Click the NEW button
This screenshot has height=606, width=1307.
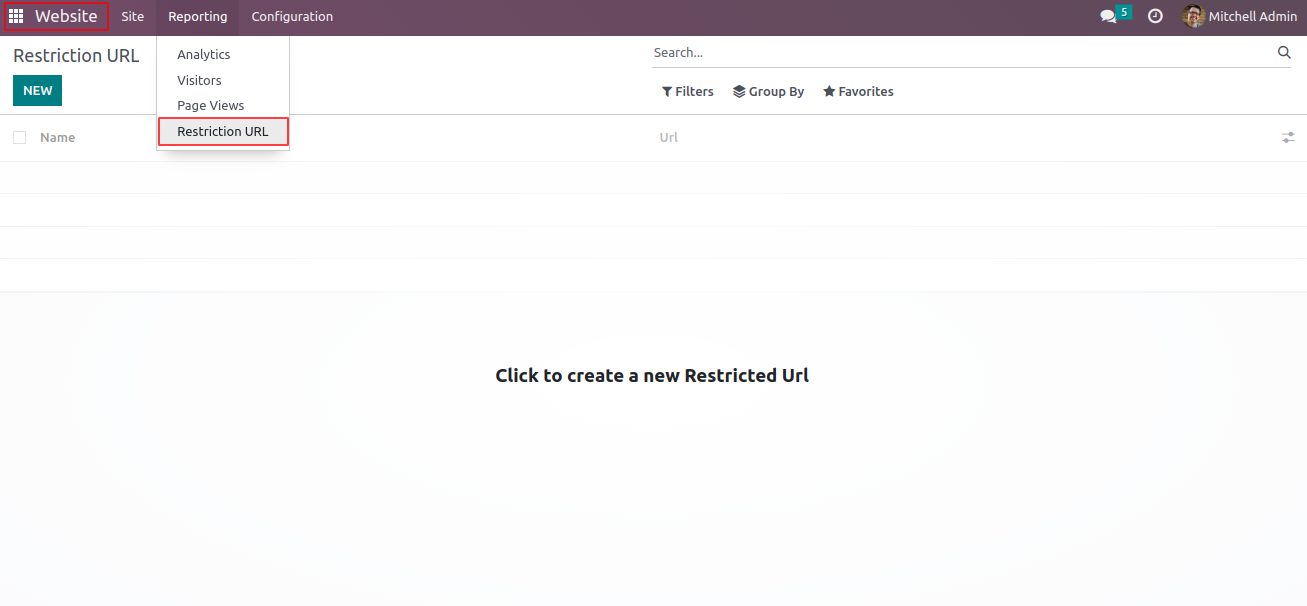pos(37,90)
